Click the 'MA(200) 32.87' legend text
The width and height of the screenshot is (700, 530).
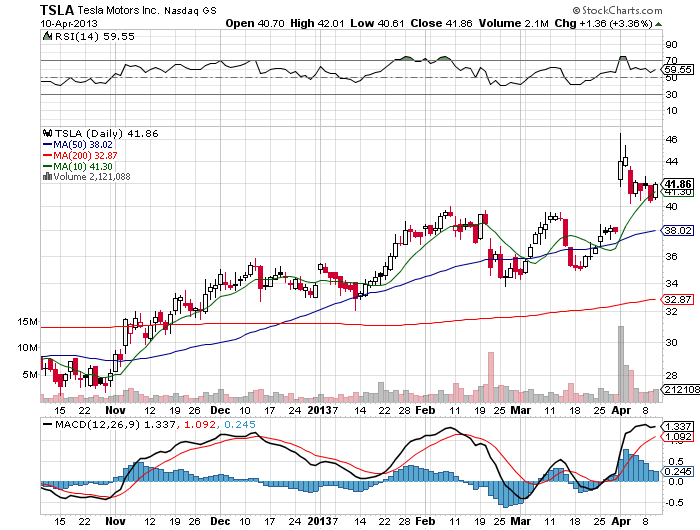click(x=85, y=155)
